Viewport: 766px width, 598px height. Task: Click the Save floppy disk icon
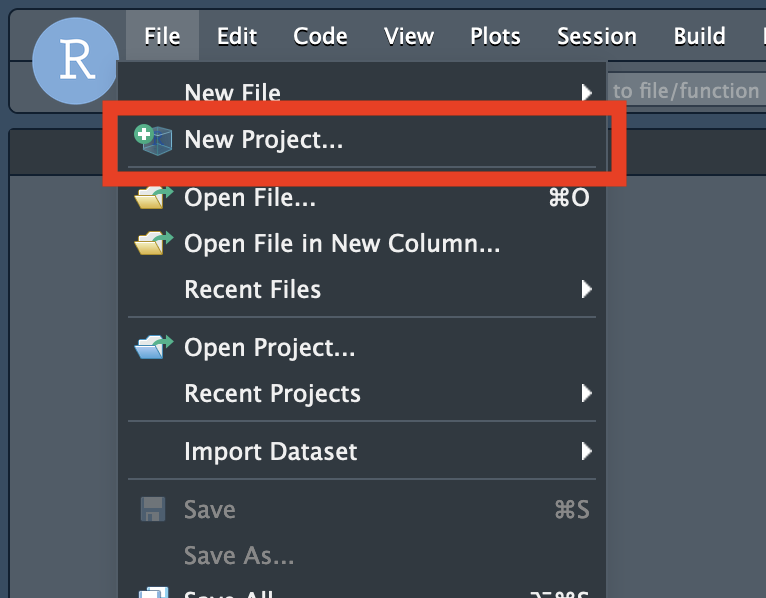click(152, 510)
